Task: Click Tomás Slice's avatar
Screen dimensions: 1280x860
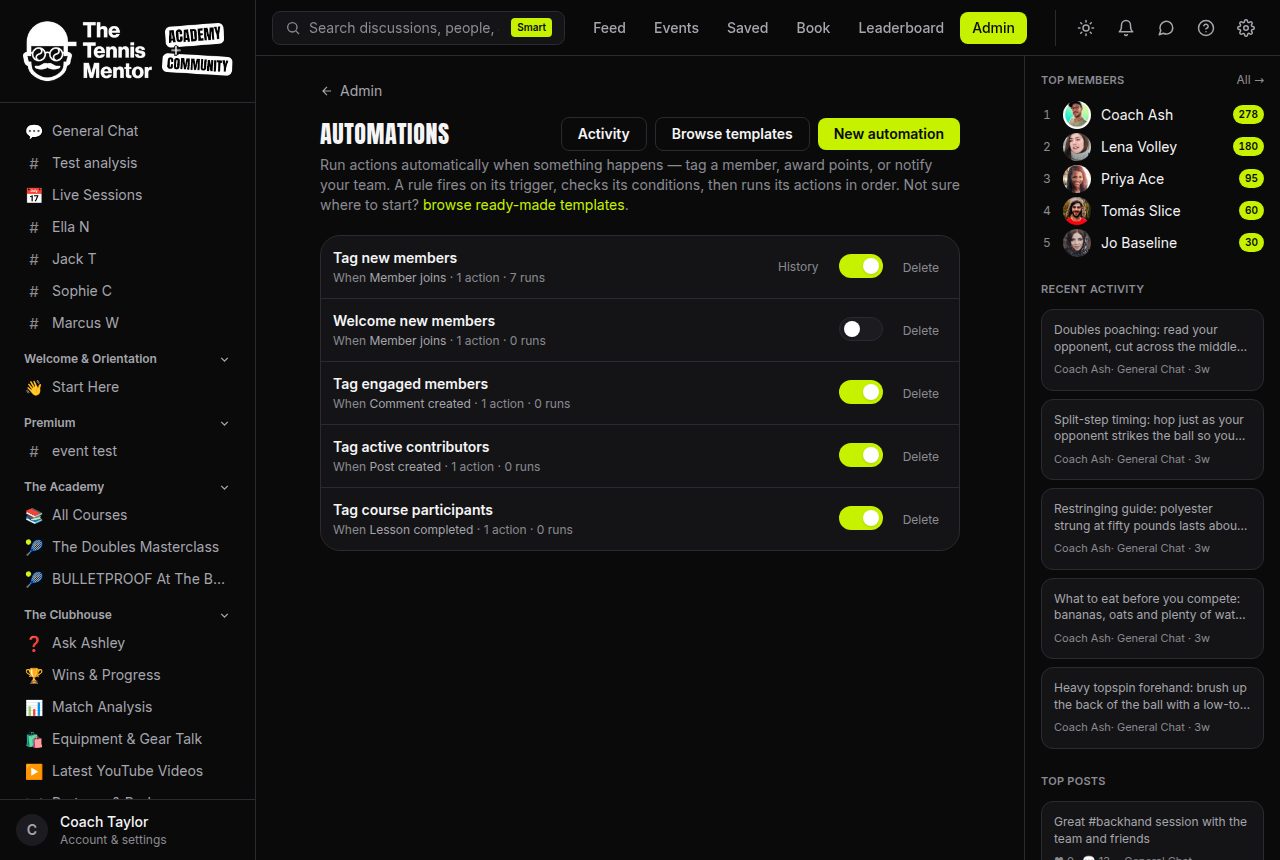Action: 1077,211
